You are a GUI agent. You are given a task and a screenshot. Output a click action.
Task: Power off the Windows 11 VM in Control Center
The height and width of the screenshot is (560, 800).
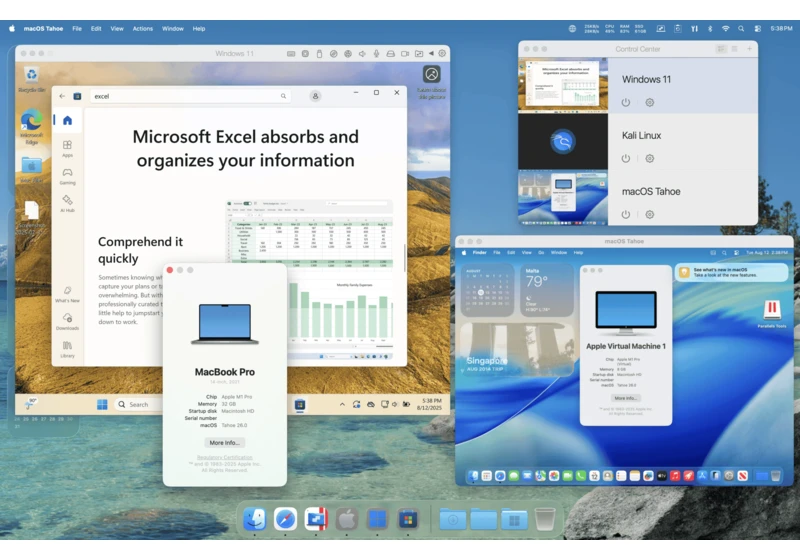click(626, 103)
